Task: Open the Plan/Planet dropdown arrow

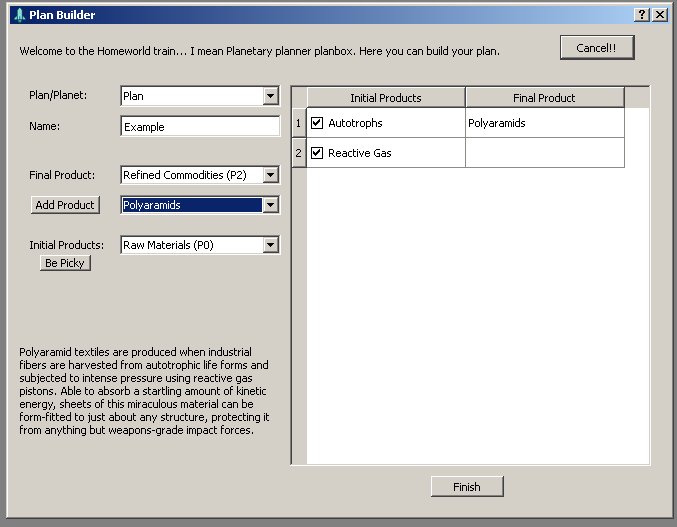Action: [x=270, y=96]
